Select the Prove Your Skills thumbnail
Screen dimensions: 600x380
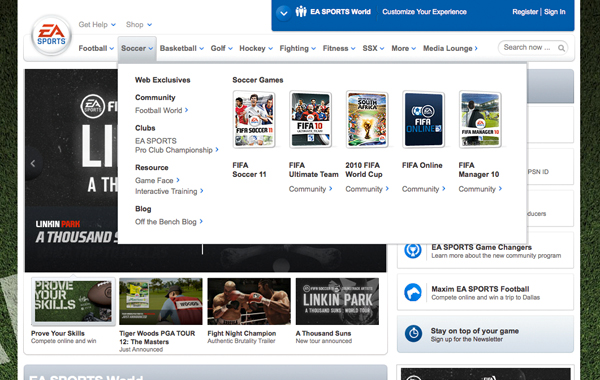(x=73, y=302)
